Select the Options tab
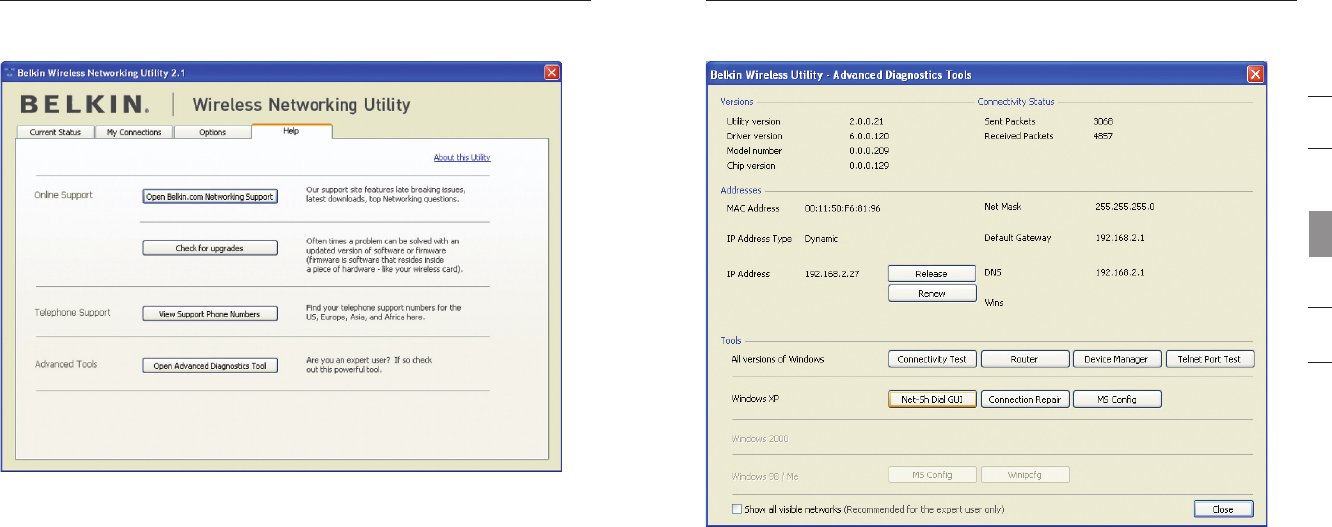The image size is (1332, 527). [x=212, y=132]
